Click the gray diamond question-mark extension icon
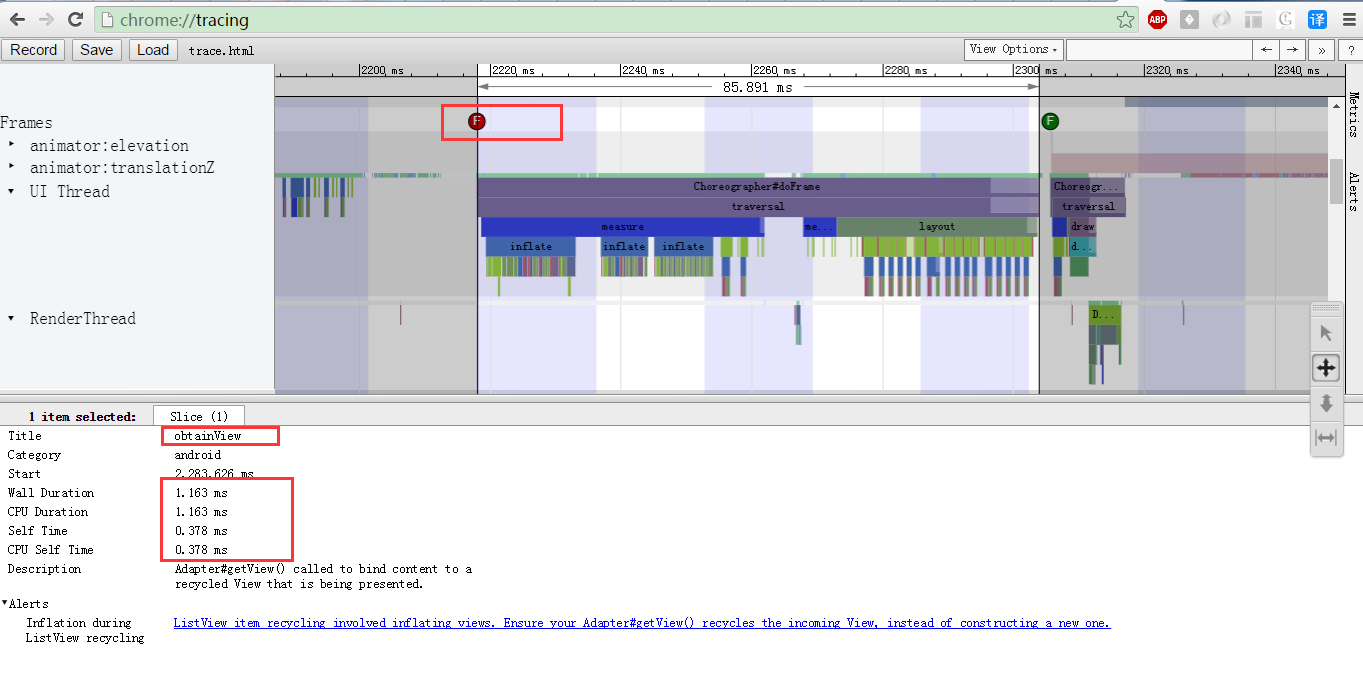The width and height of the screenshot is (1363, 673). (1189, 19)
